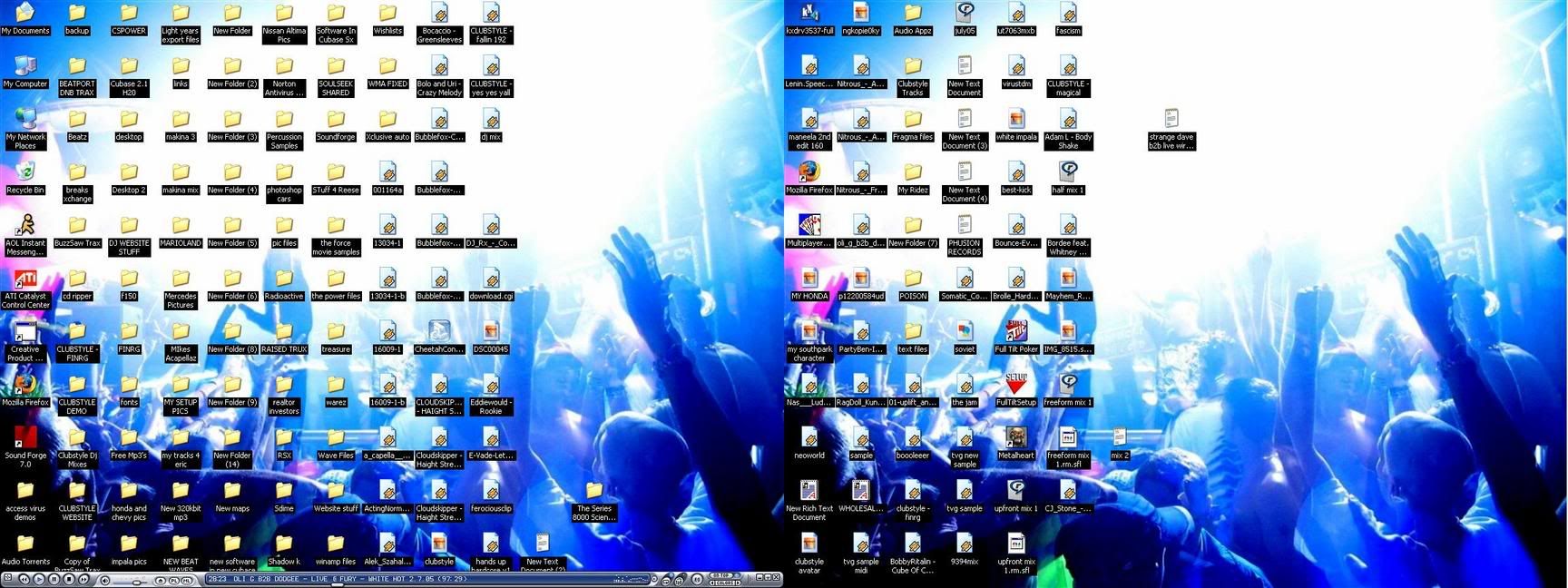Click Winamp play button
1568x588 pixels.
39,579
